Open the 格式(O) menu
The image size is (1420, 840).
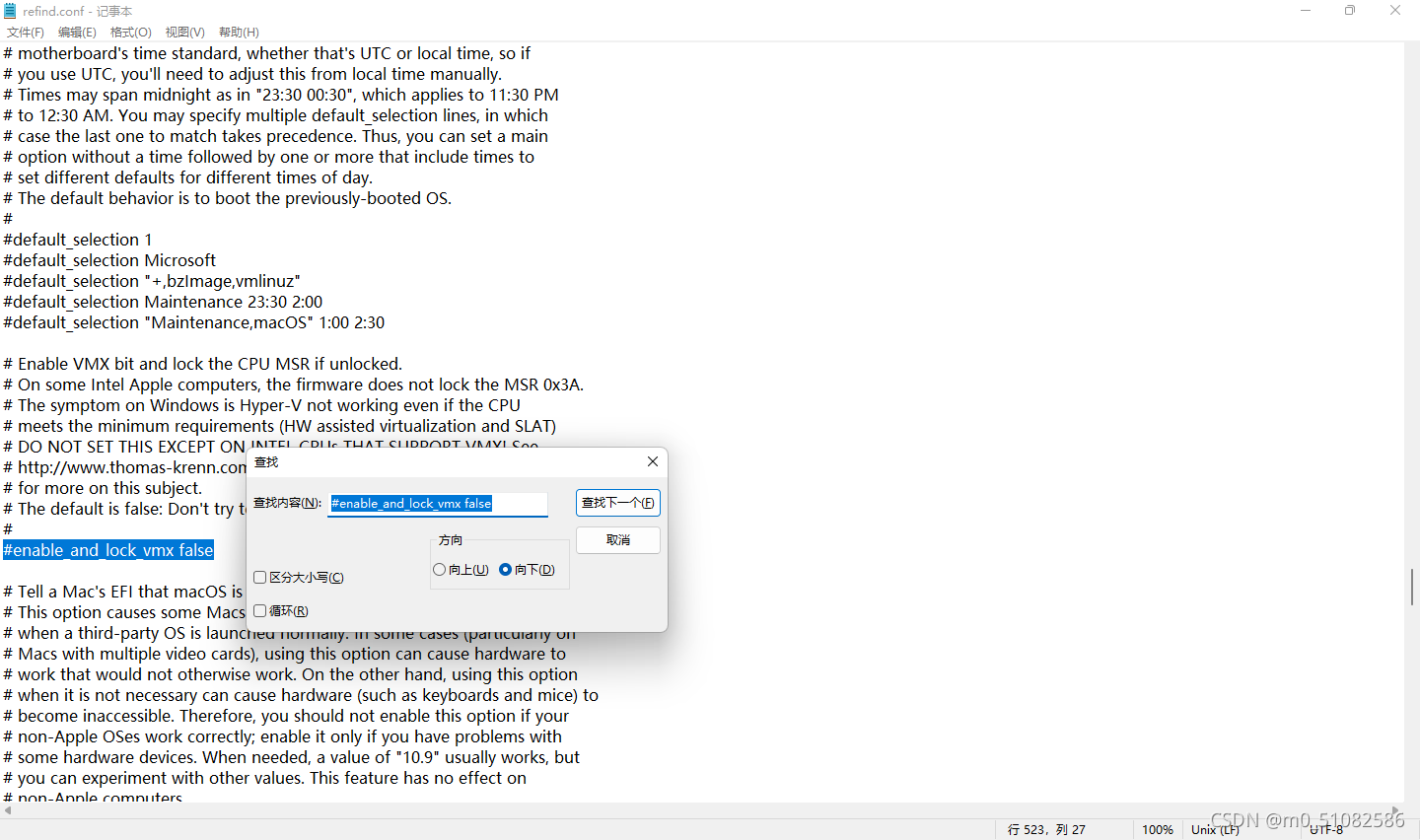pos(131,33)
